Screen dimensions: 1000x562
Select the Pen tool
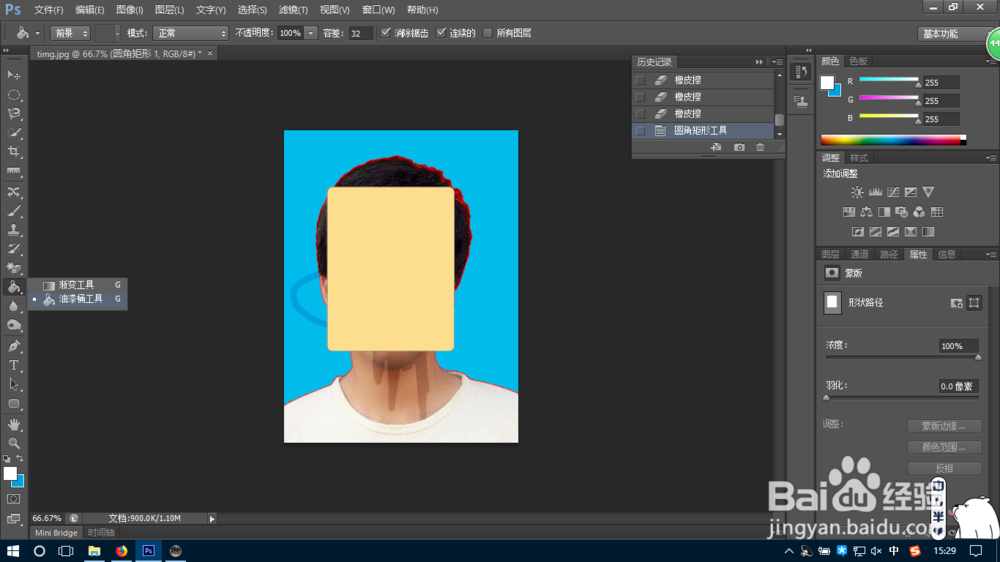point(14,346)
